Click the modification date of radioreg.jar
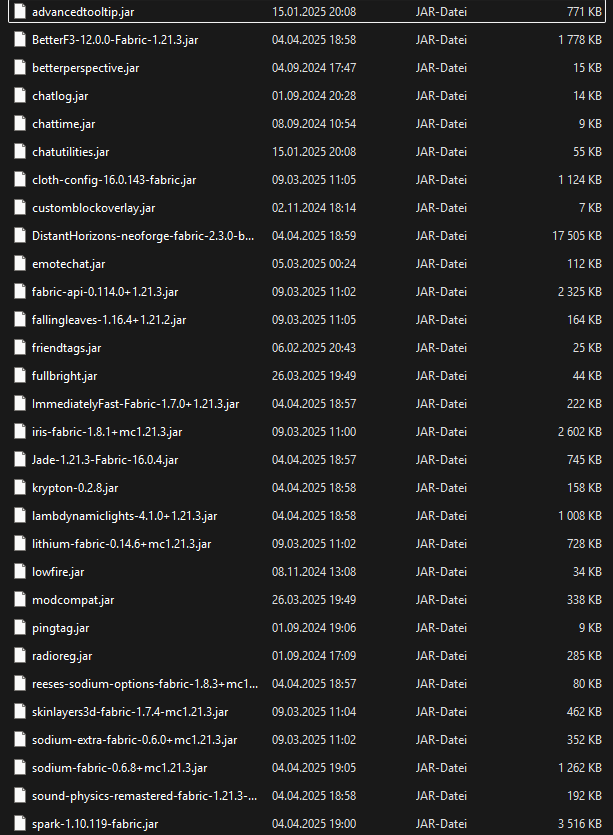 (314, 655)
